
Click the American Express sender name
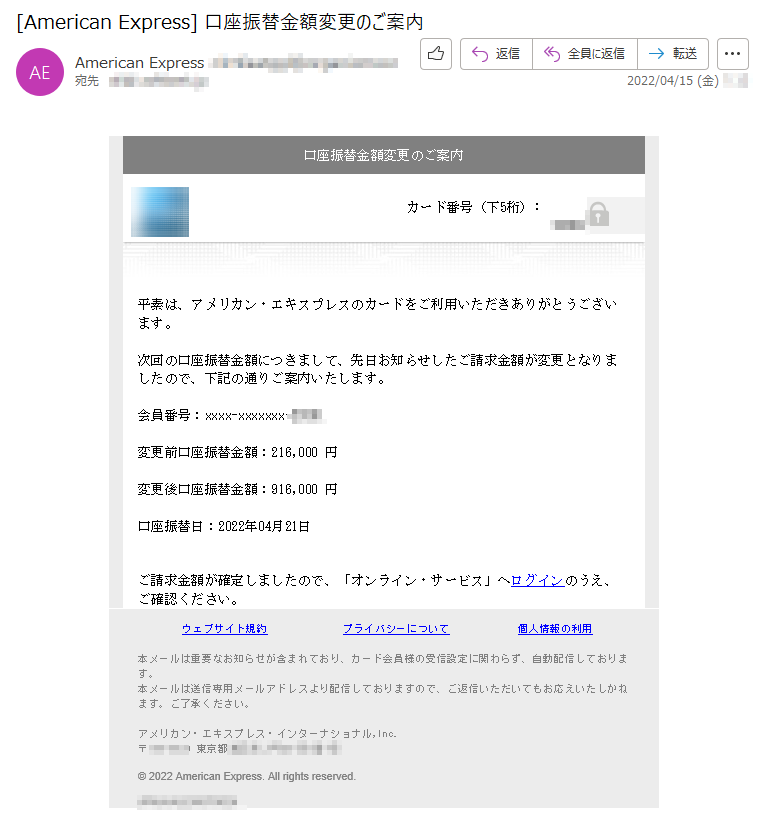(139, 63)
